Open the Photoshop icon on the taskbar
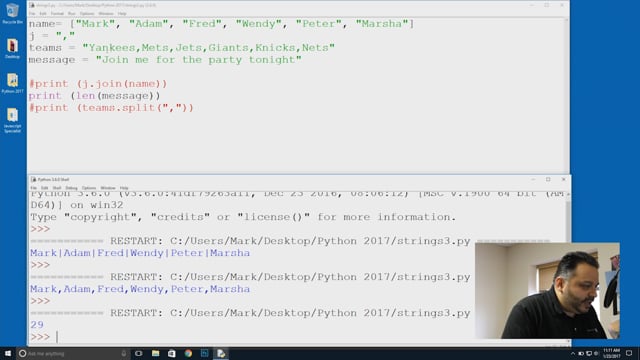The width and height of the screenshot is (640, 360). click(x=204, y=353)
